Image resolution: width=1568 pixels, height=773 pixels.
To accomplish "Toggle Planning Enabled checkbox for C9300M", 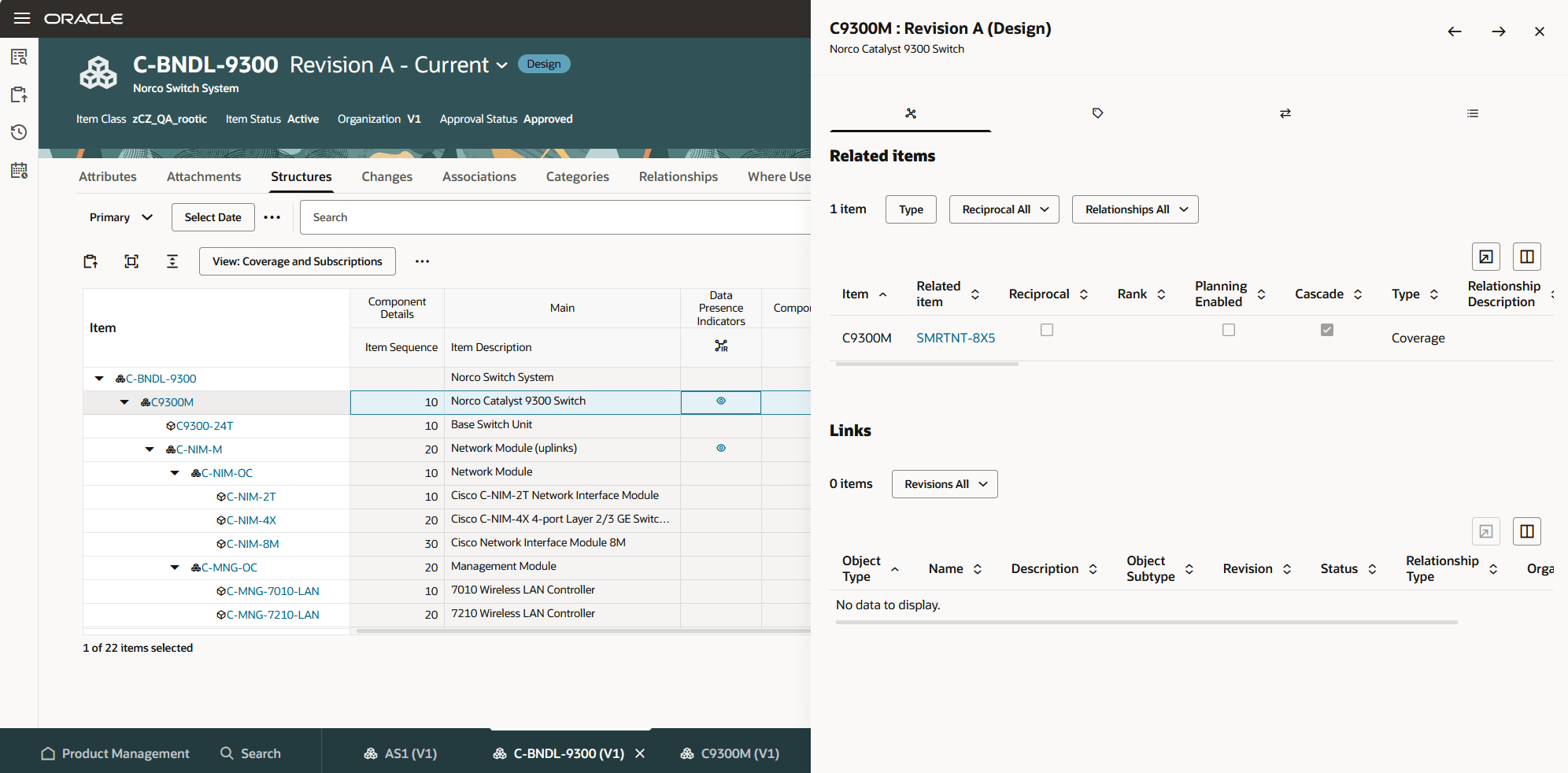I will point(1229,330).
